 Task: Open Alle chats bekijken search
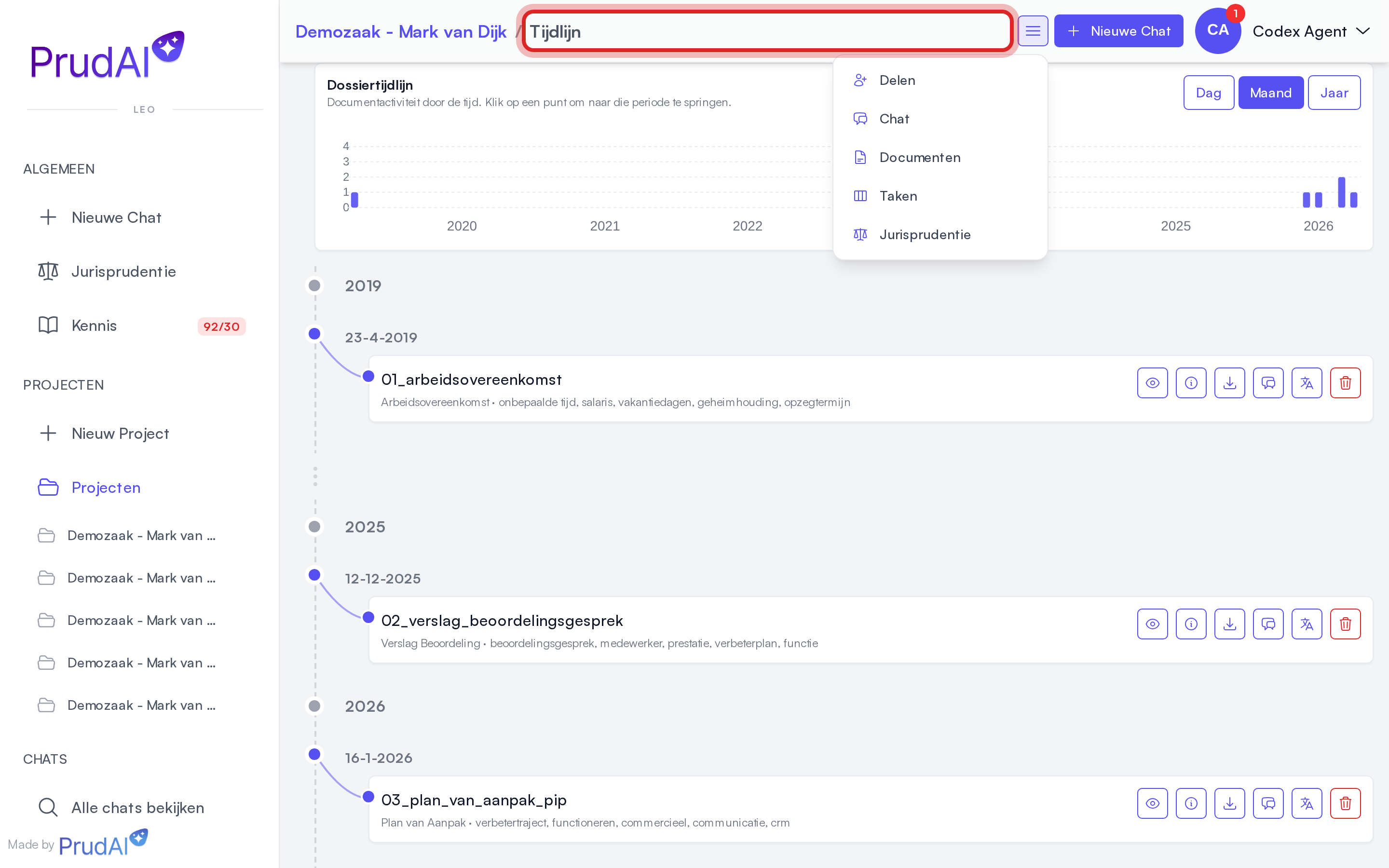[x=121, y=807]
